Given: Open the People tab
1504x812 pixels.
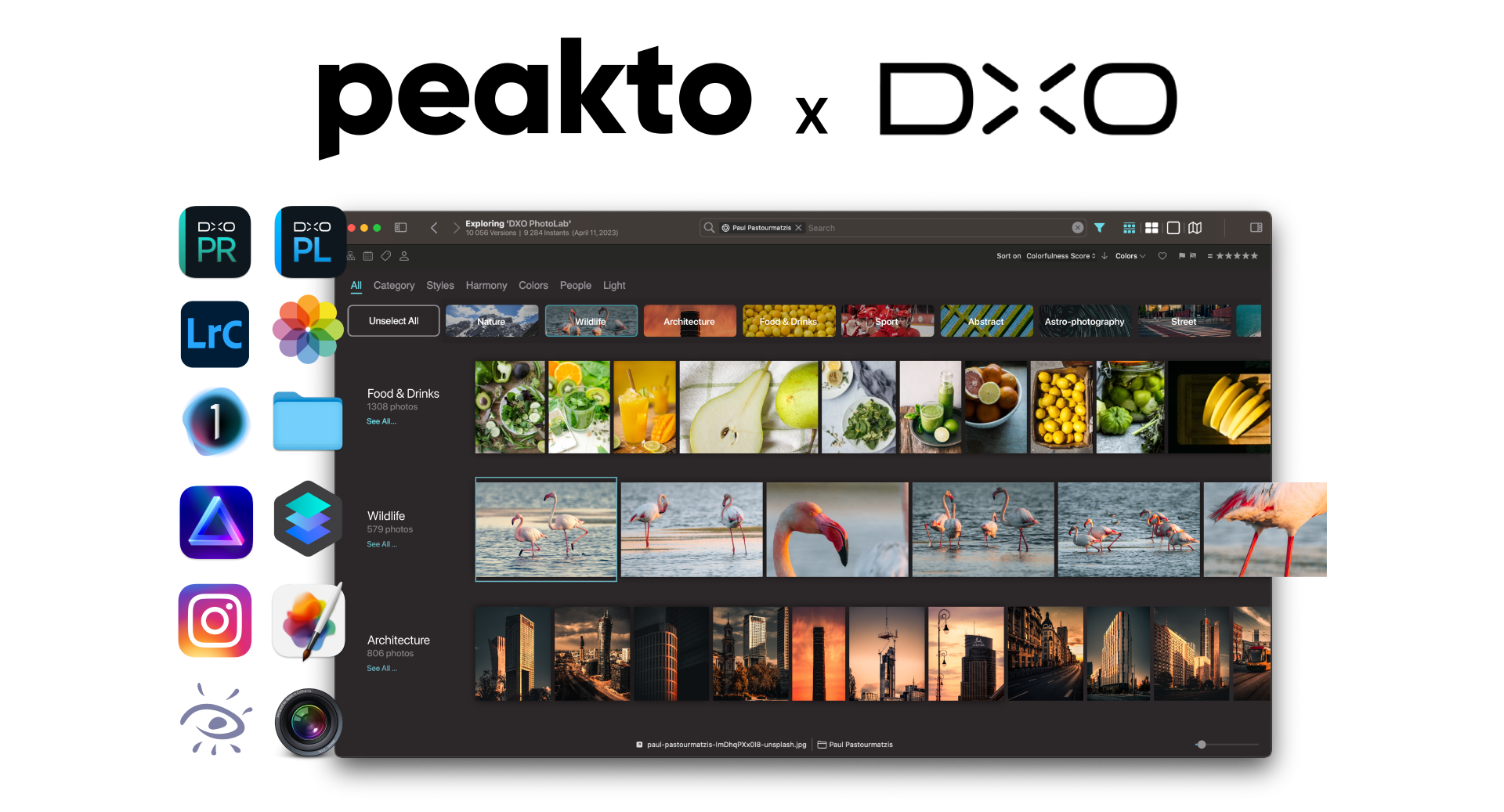Looking at the screenshot, I should 575,286.
